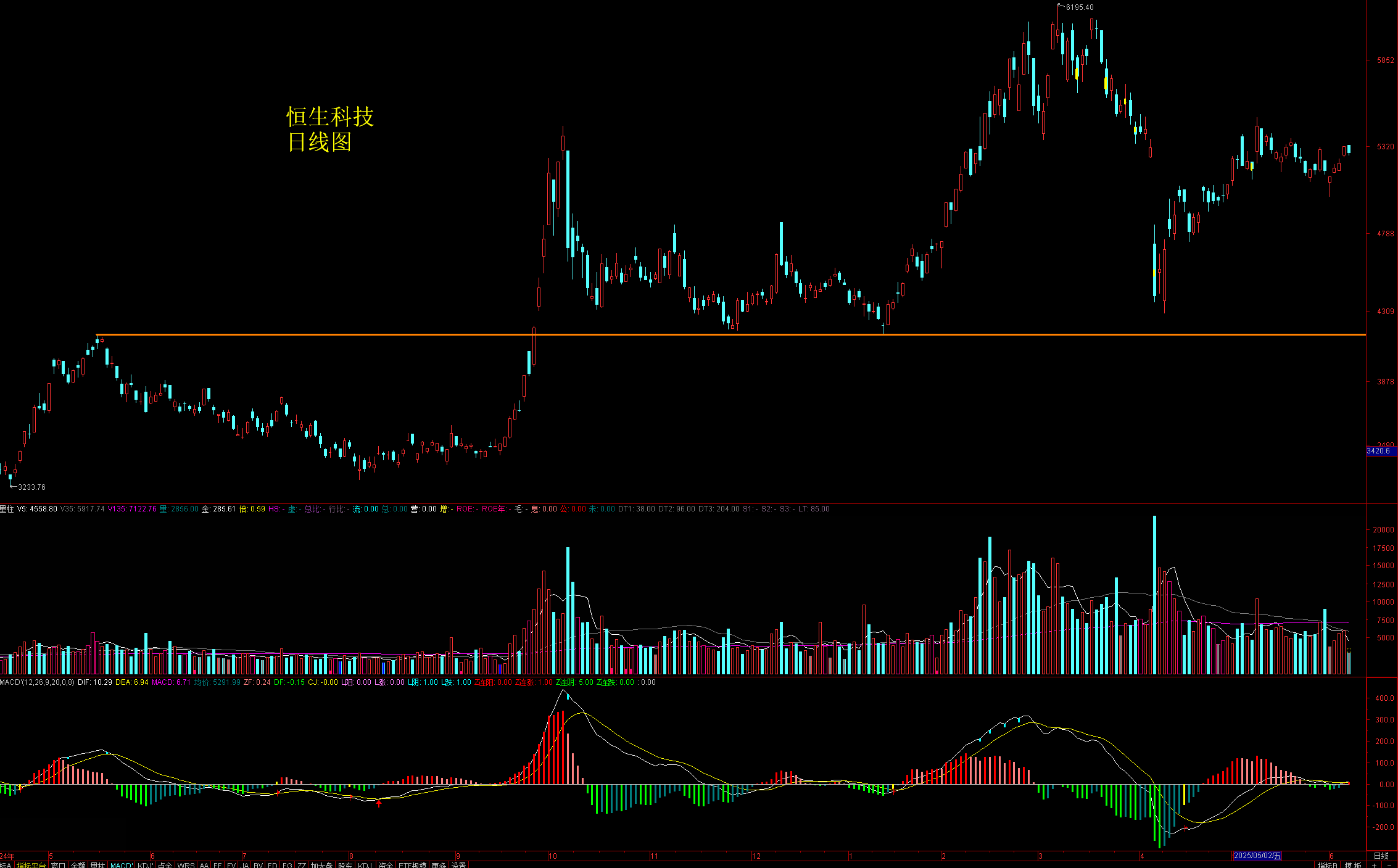Image resolution: width=1398 pixels, height=868 pixels.
Task: Select the MACD' indicator tab
Action: pyautogui.click(x=121, y=865)
